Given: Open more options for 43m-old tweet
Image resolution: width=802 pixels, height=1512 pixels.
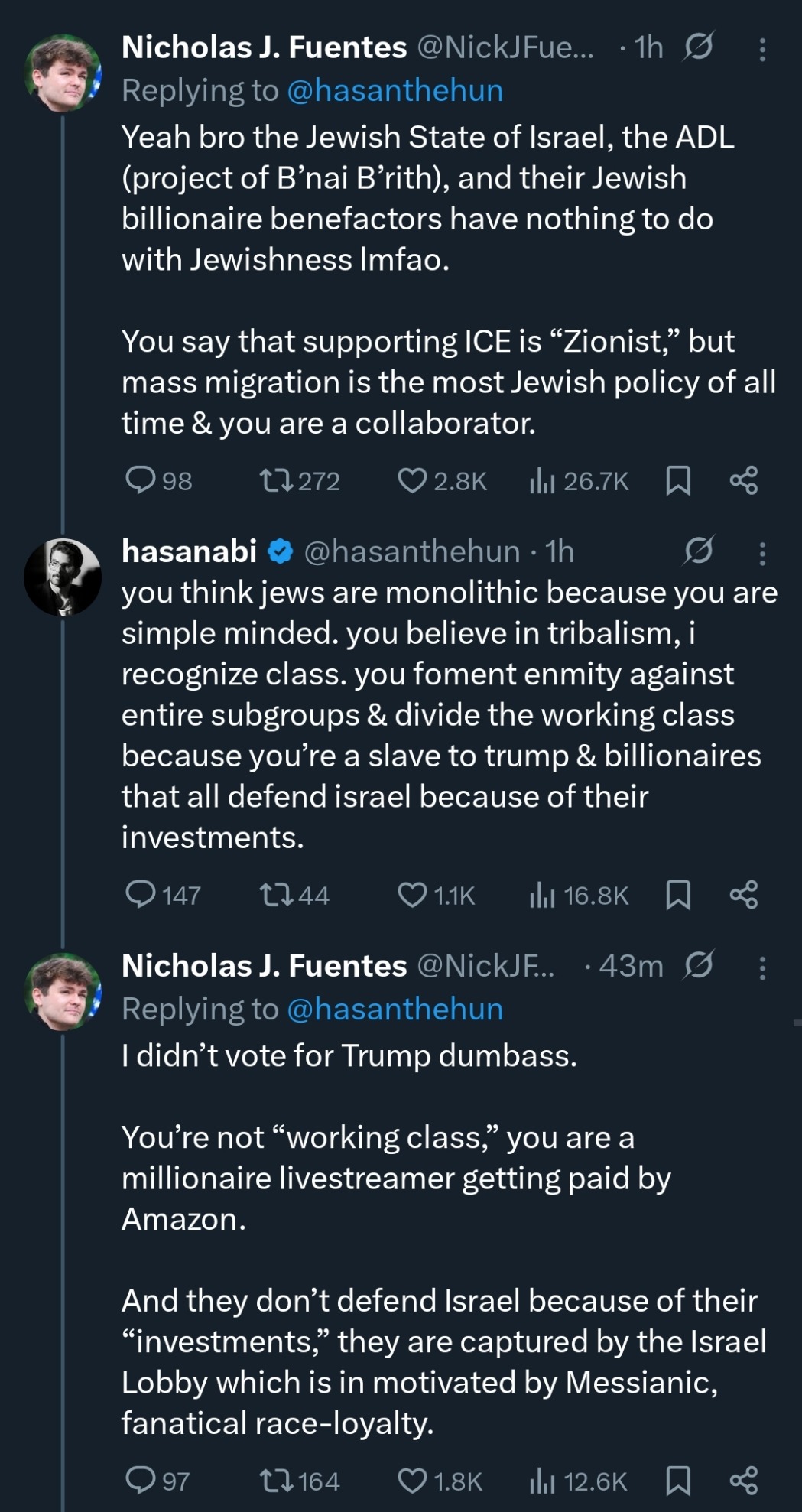Looking at the screenshot, I should [762, 967].
